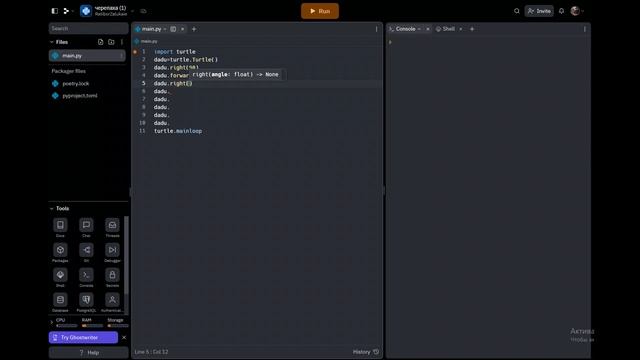
Task: Open console pane options menu
Action: (x=584, y=29)
